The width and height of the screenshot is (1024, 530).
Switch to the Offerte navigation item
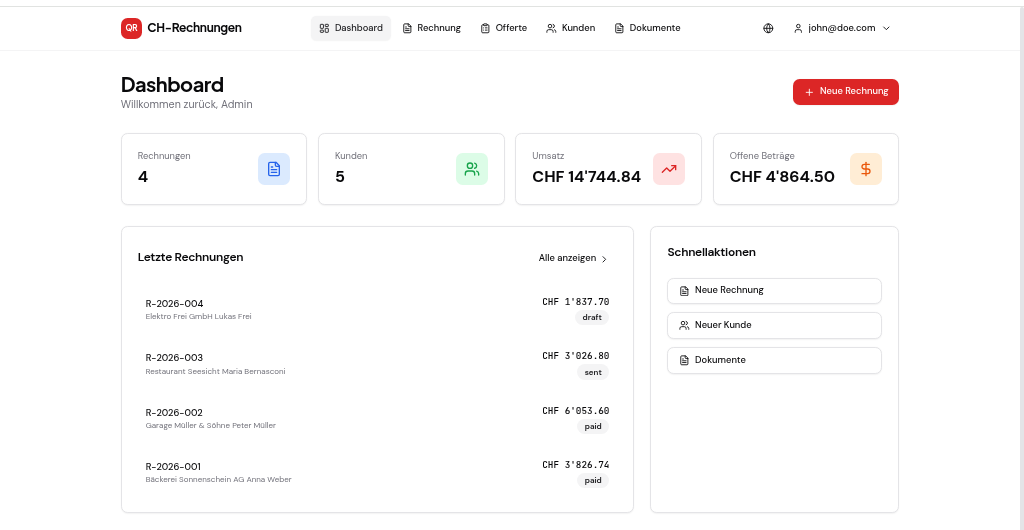[x=504, y=28]
